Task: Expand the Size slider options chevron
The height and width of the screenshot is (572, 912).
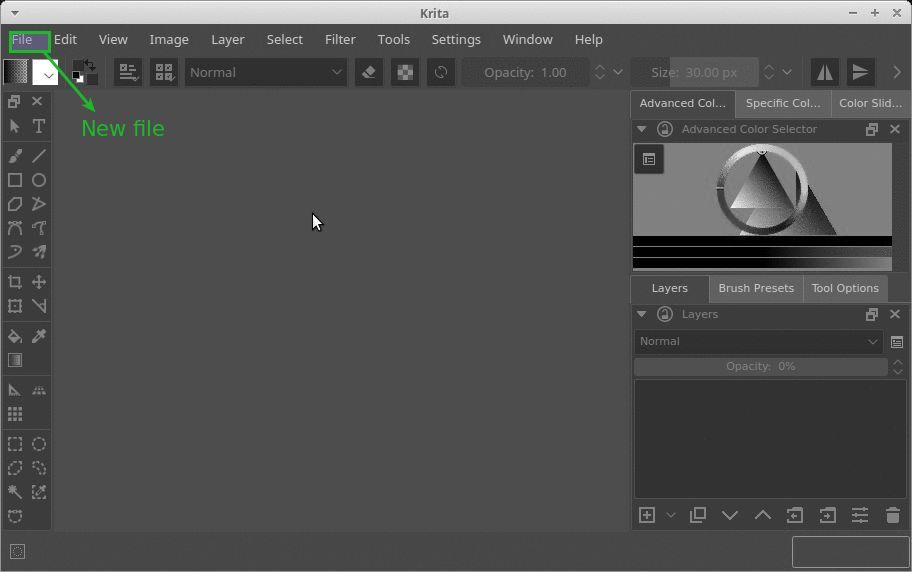Action: pos(786,72)
